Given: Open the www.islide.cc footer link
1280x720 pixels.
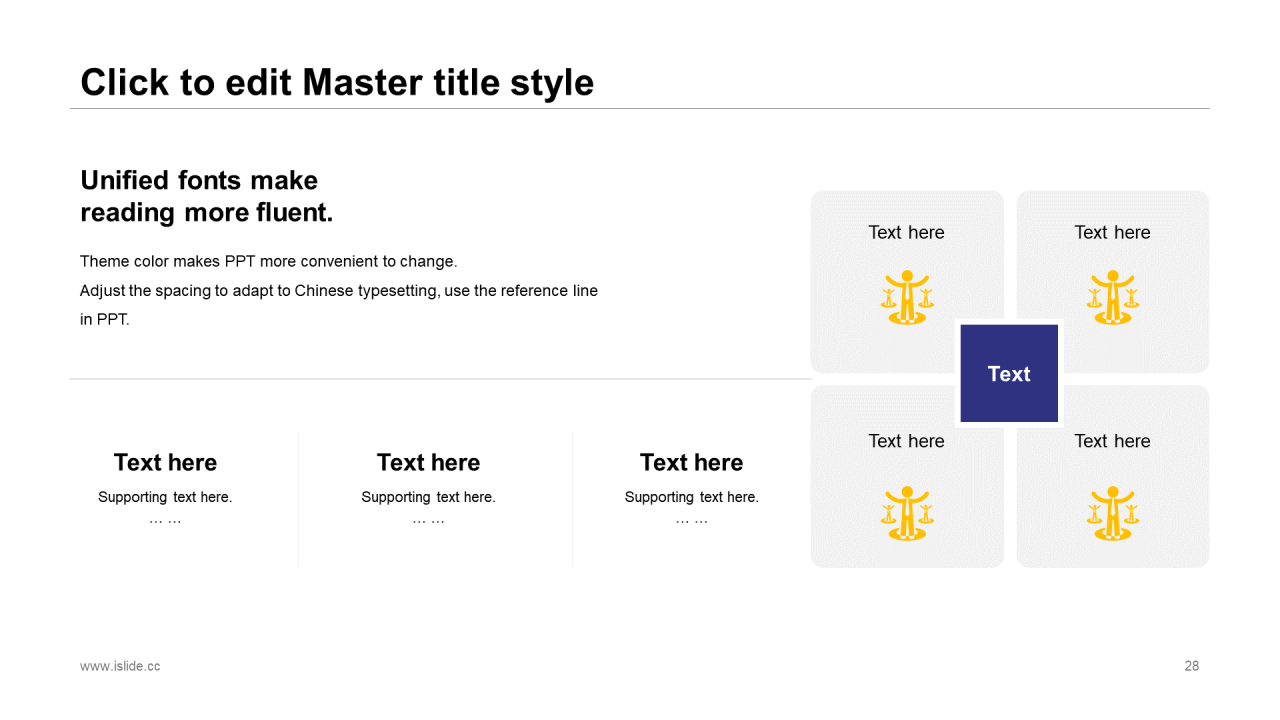Looking at the screenshot, I should pyautogui.click(x=120, y=666).
